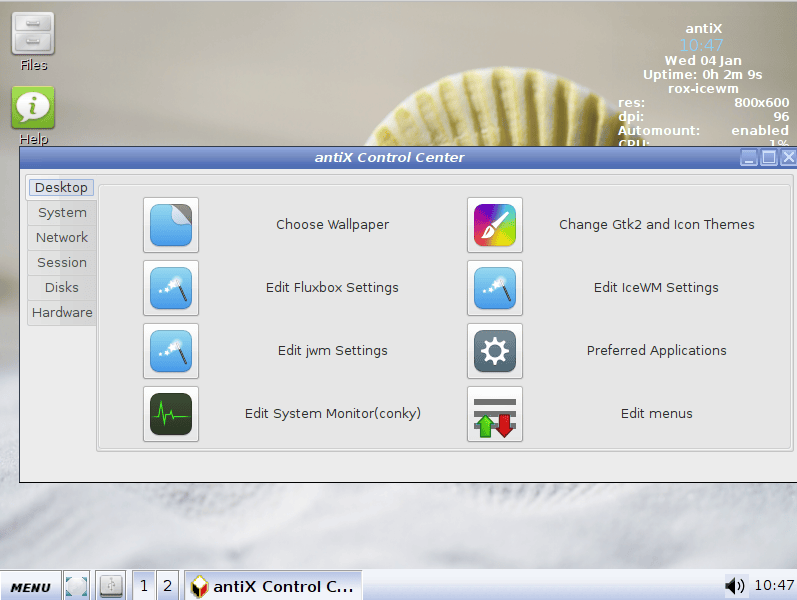The width and height of the screenshot is (797, 600).
Task: Minimize the antiX Control Center window
Action: tap(749, 158)
